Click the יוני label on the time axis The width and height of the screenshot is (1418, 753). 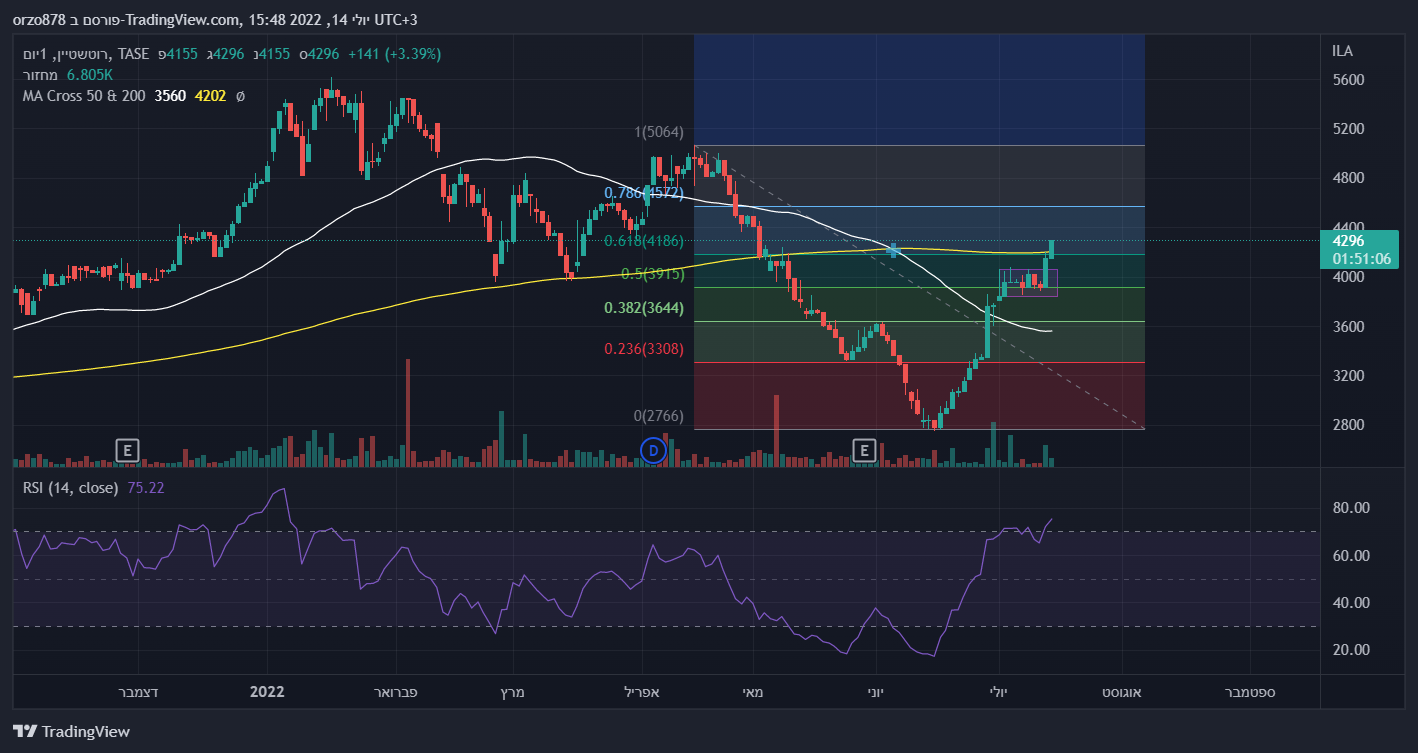click(x=876, y=692)
